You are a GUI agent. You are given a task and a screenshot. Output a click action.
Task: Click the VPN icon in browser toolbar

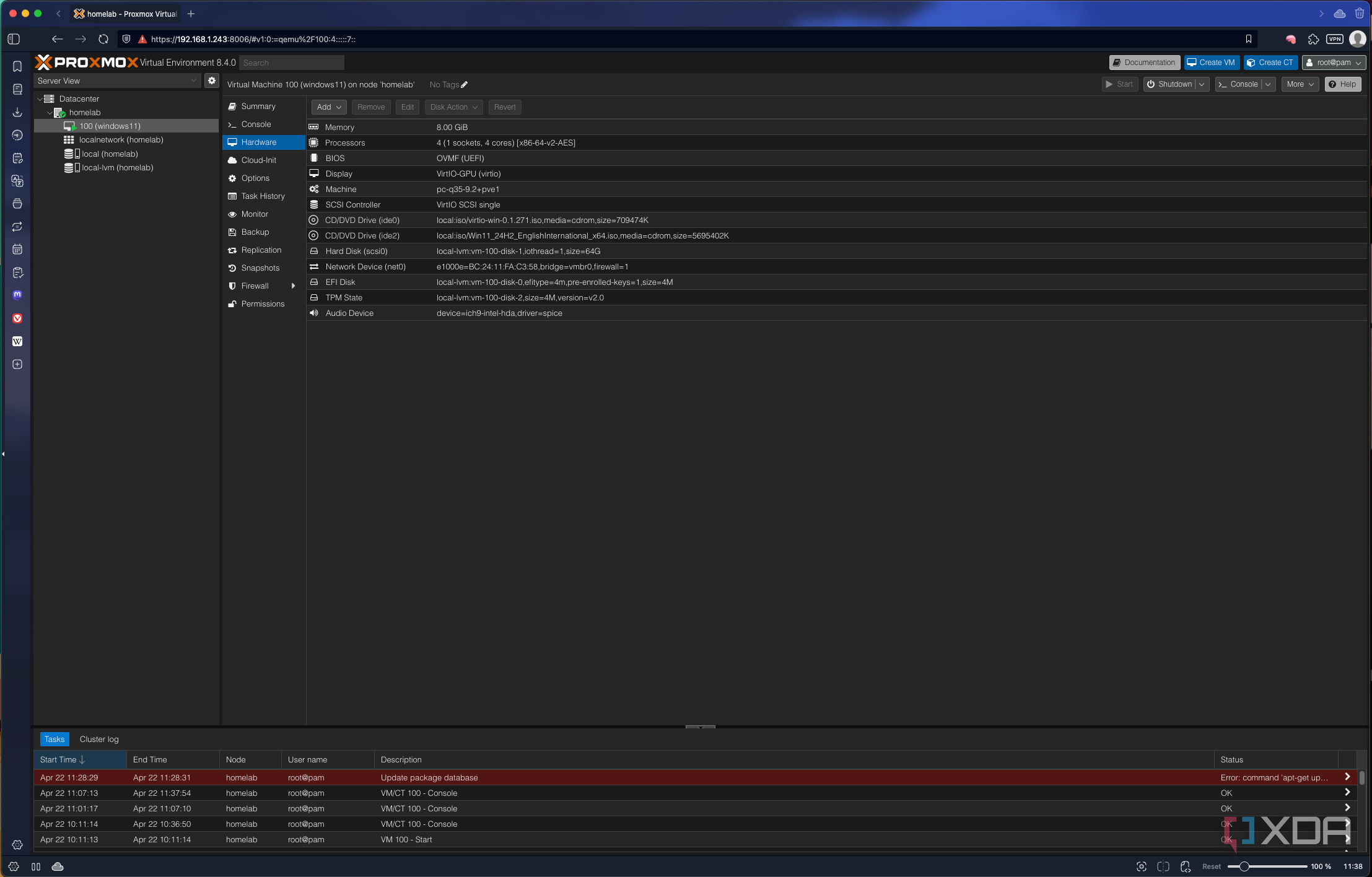[x=1335, y=39]
